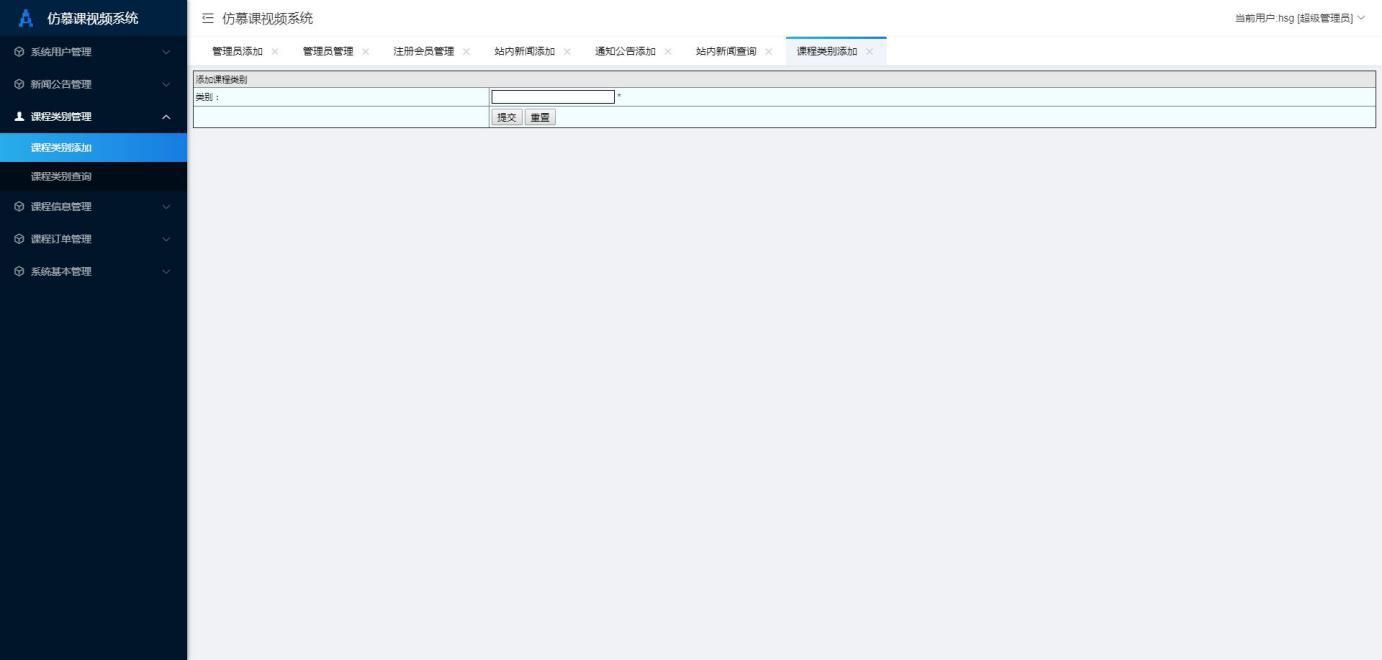Expand the 系统用户管理 menu chevron
This screenshot has height=660, width=1382.
[x=166, y=52]
